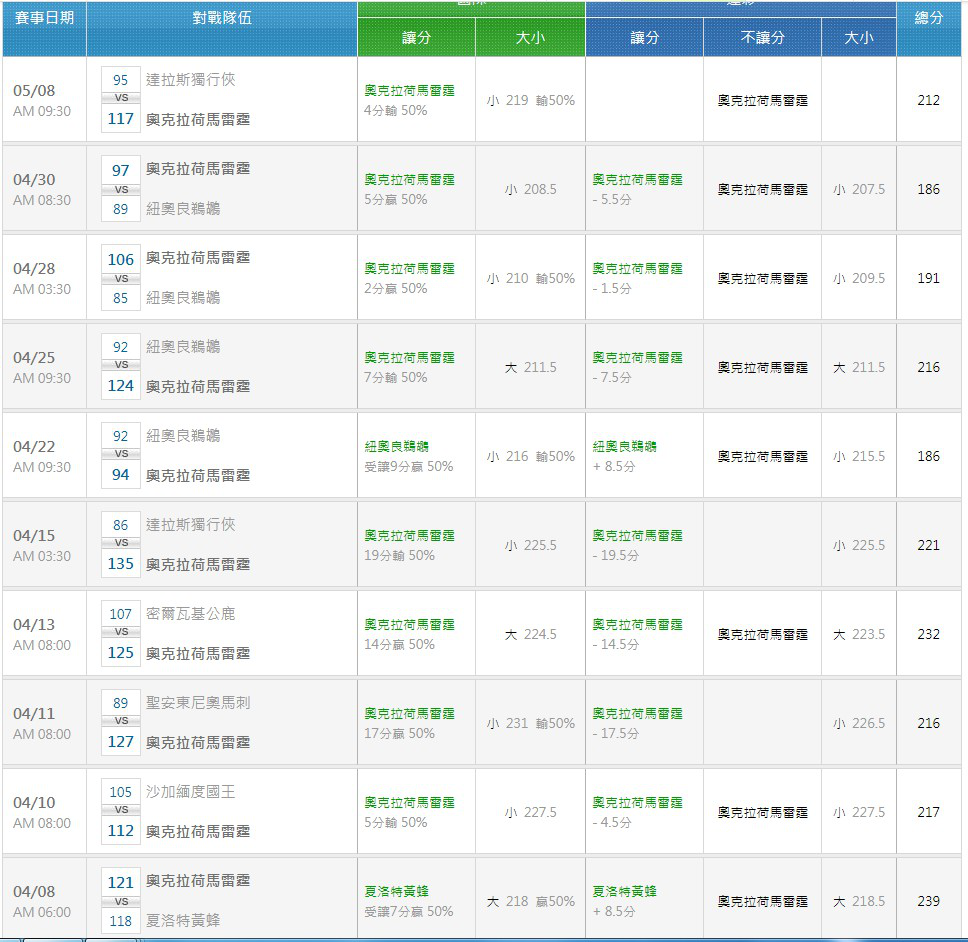Click the 135 score on 04/15
This screenshot has width=968, height=942.
click(120, 564)
